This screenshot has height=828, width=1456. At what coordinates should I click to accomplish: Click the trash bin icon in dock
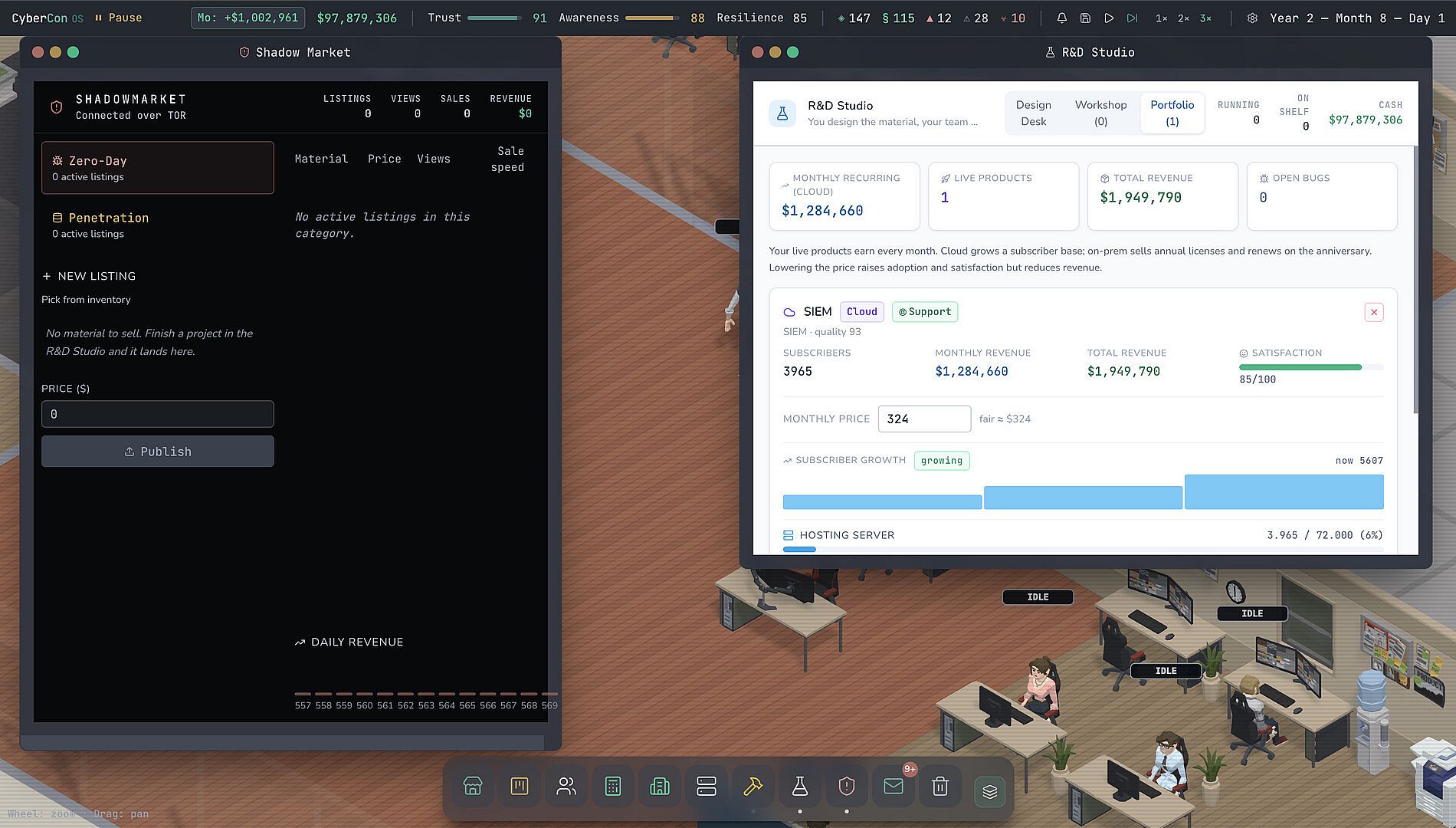[940, 787]
